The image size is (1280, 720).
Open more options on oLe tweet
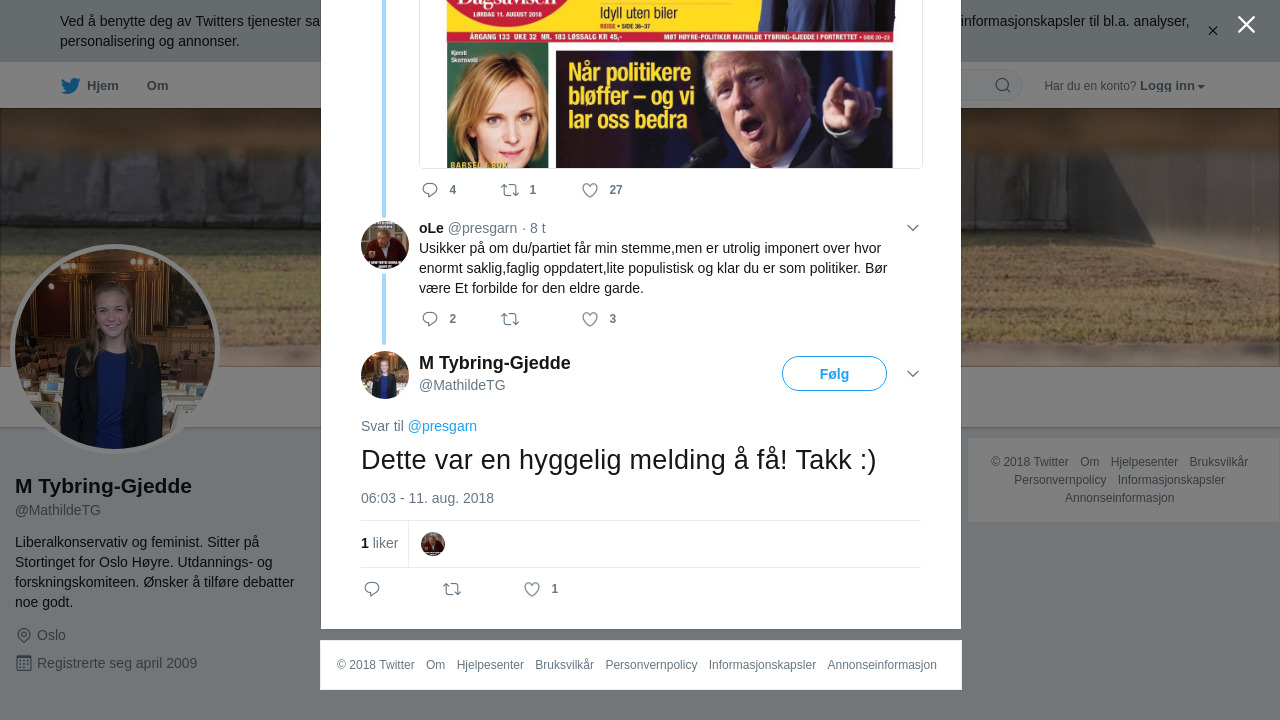coord(913,228)
